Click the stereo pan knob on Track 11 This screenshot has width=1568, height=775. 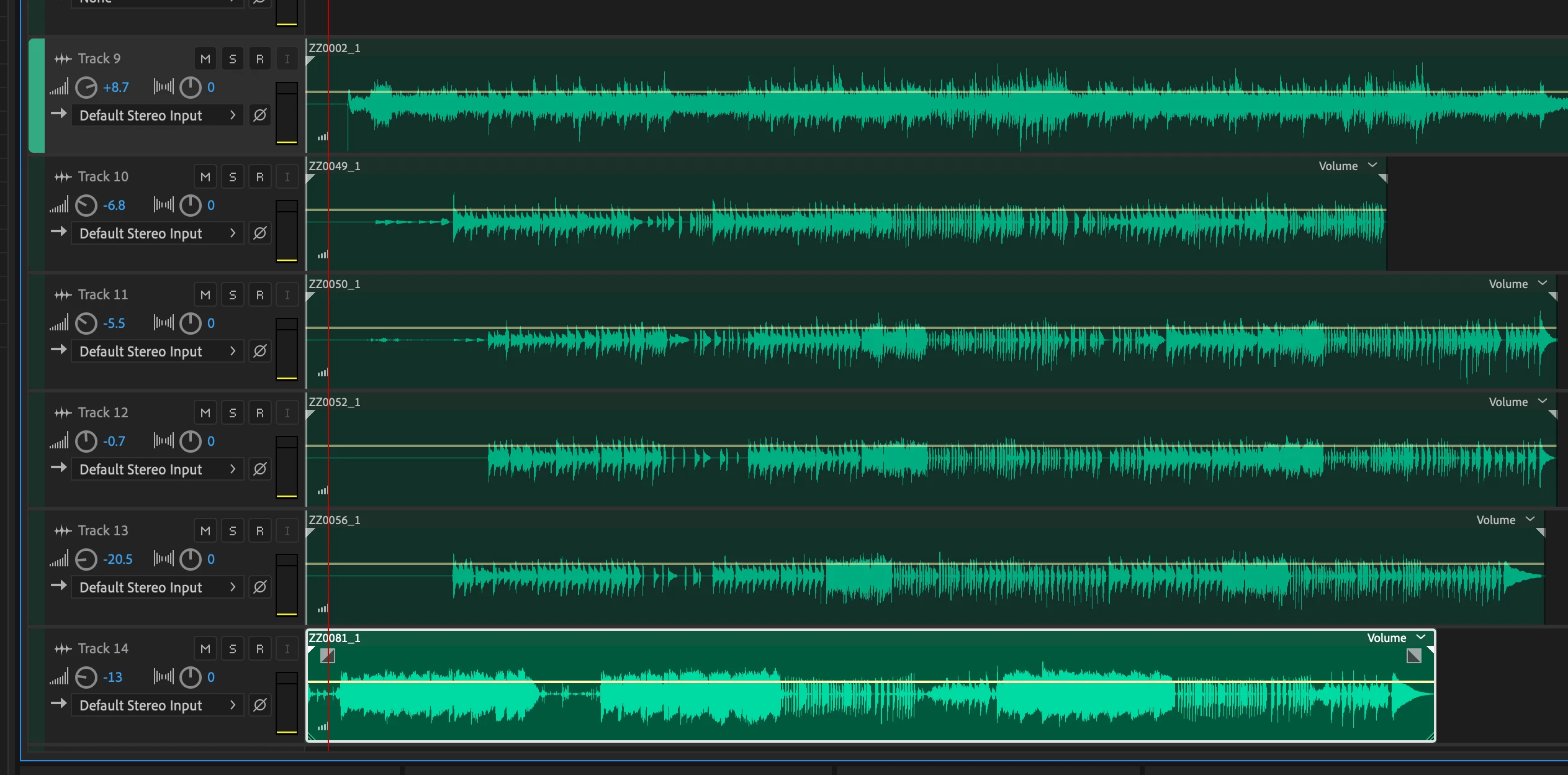[191, 323]
